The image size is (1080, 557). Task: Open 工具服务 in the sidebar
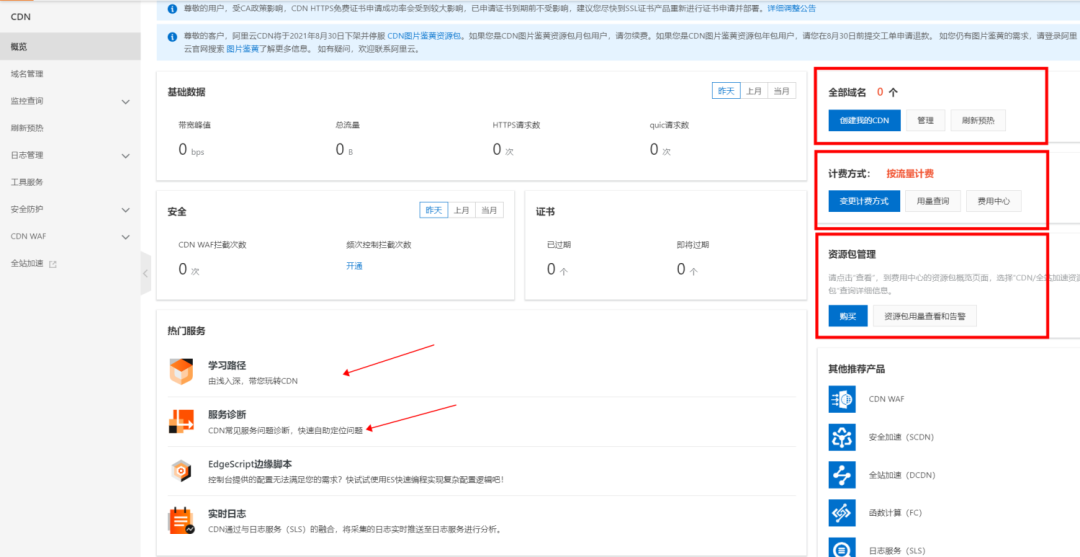70,182
